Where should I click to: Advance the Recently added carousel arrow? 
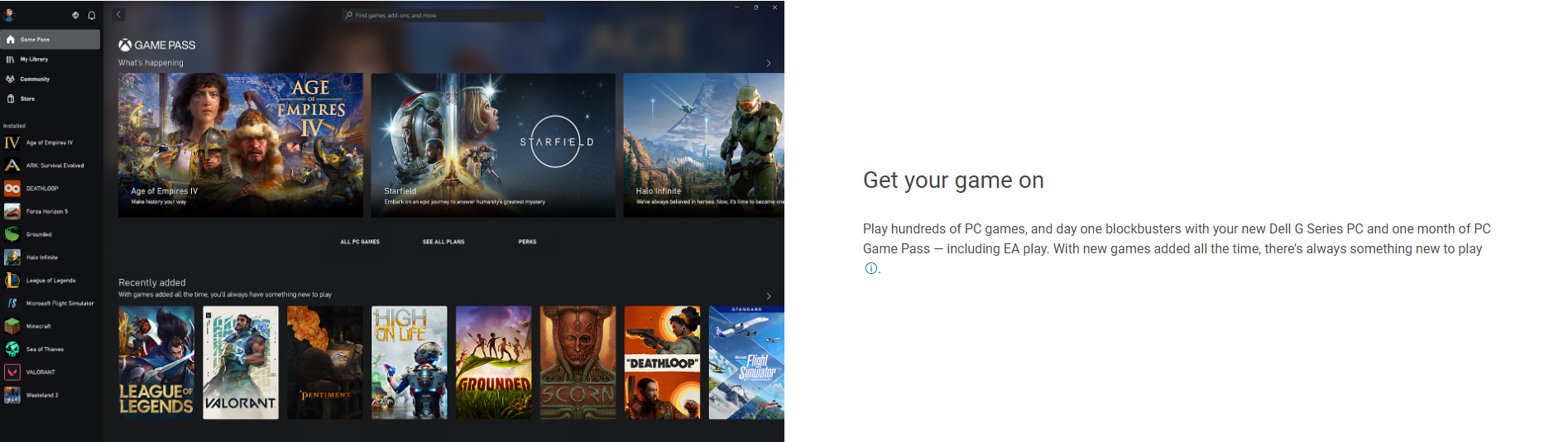pyautogui.click(x=769, y=296)
